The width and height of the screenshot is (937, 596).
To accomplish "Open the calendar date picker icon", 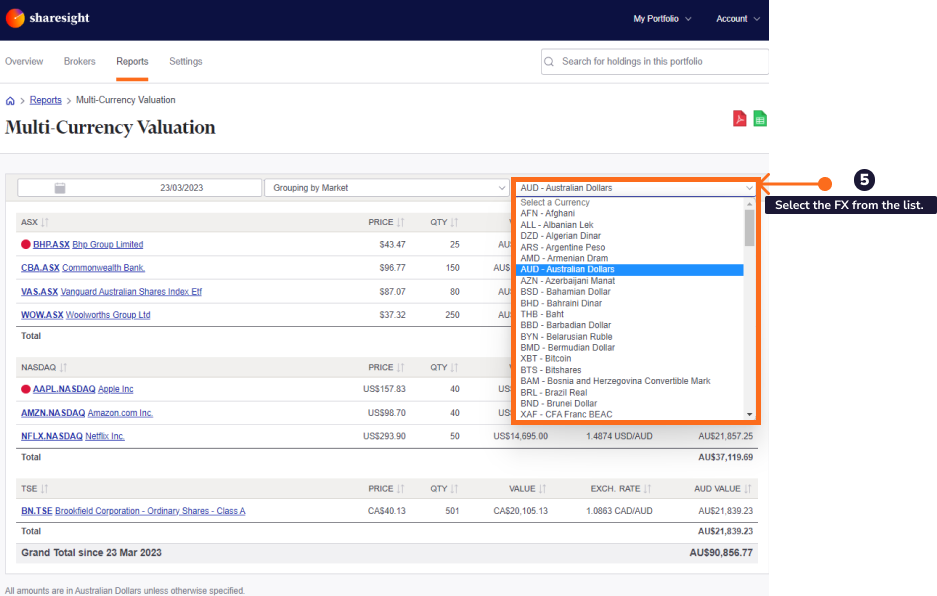I will coord(60,188).
